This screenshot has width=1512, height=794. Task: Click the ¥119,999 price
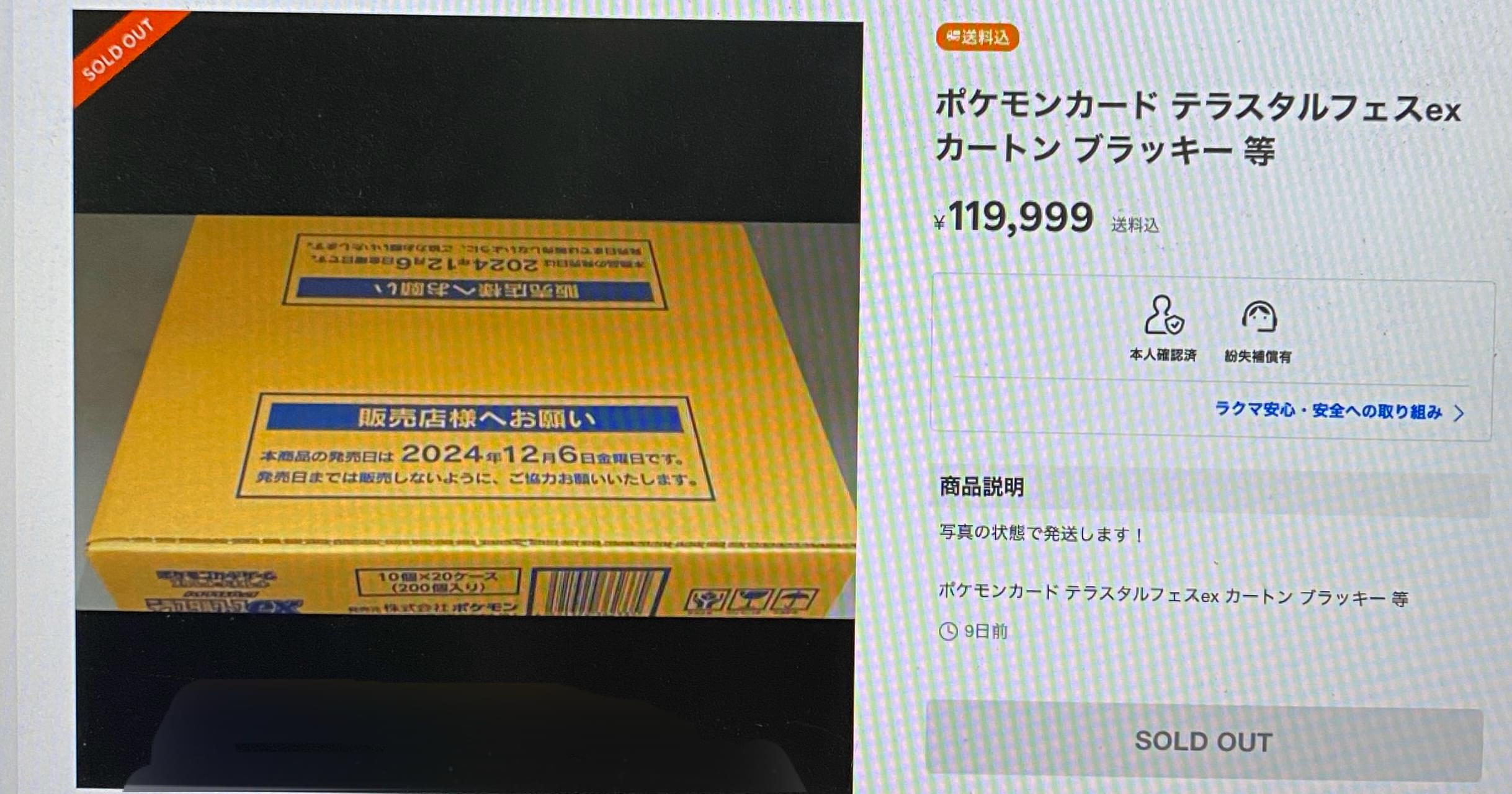(x=1014, y=217)
